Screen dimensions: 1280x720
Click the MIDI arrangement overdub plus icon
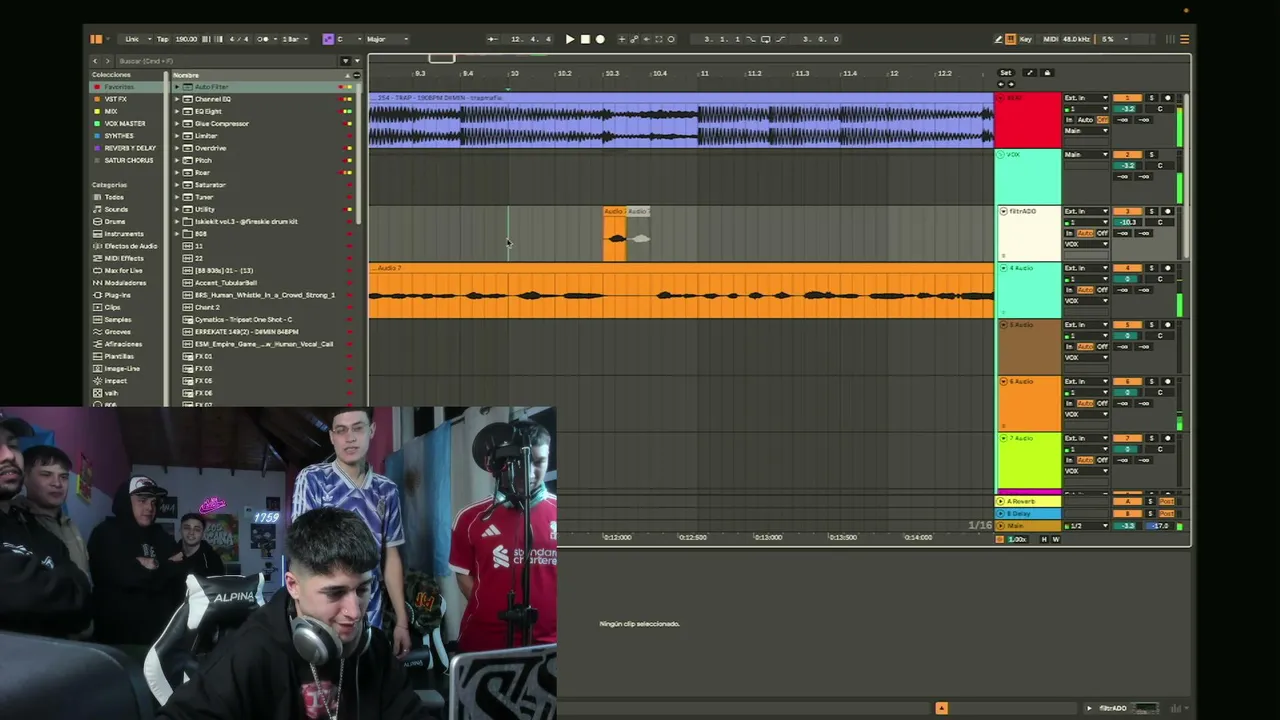[x=622, y=39]
